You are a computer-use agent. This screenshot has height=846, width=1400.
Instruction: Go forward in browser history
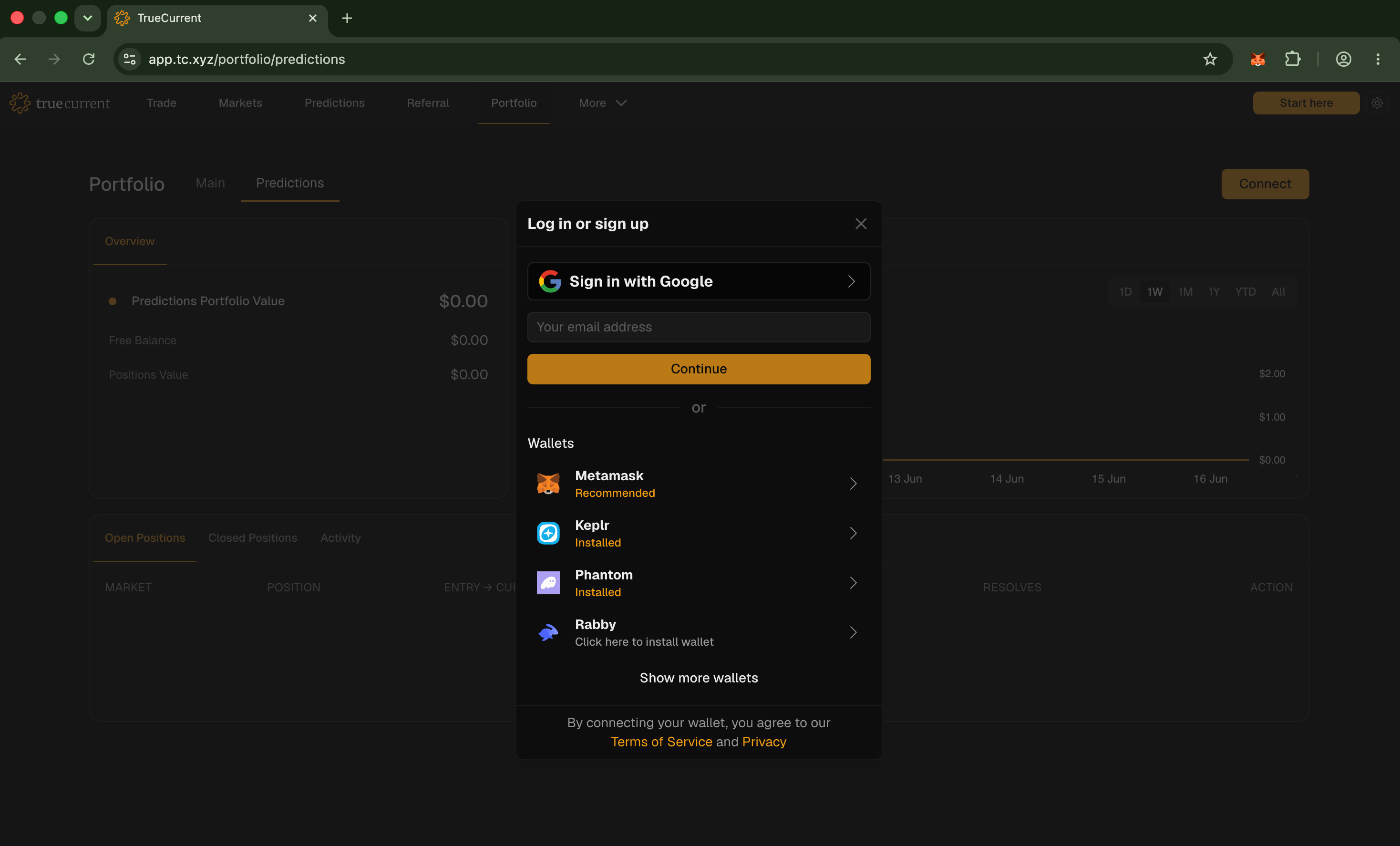click(x=54, y=59)
